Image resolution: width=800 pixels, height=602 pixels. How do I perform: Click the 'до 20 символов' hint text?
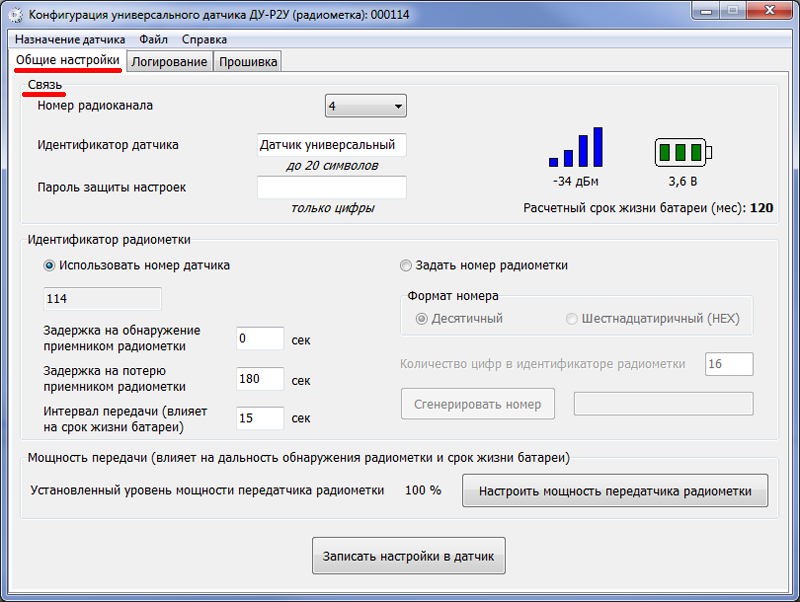point(332,166)
